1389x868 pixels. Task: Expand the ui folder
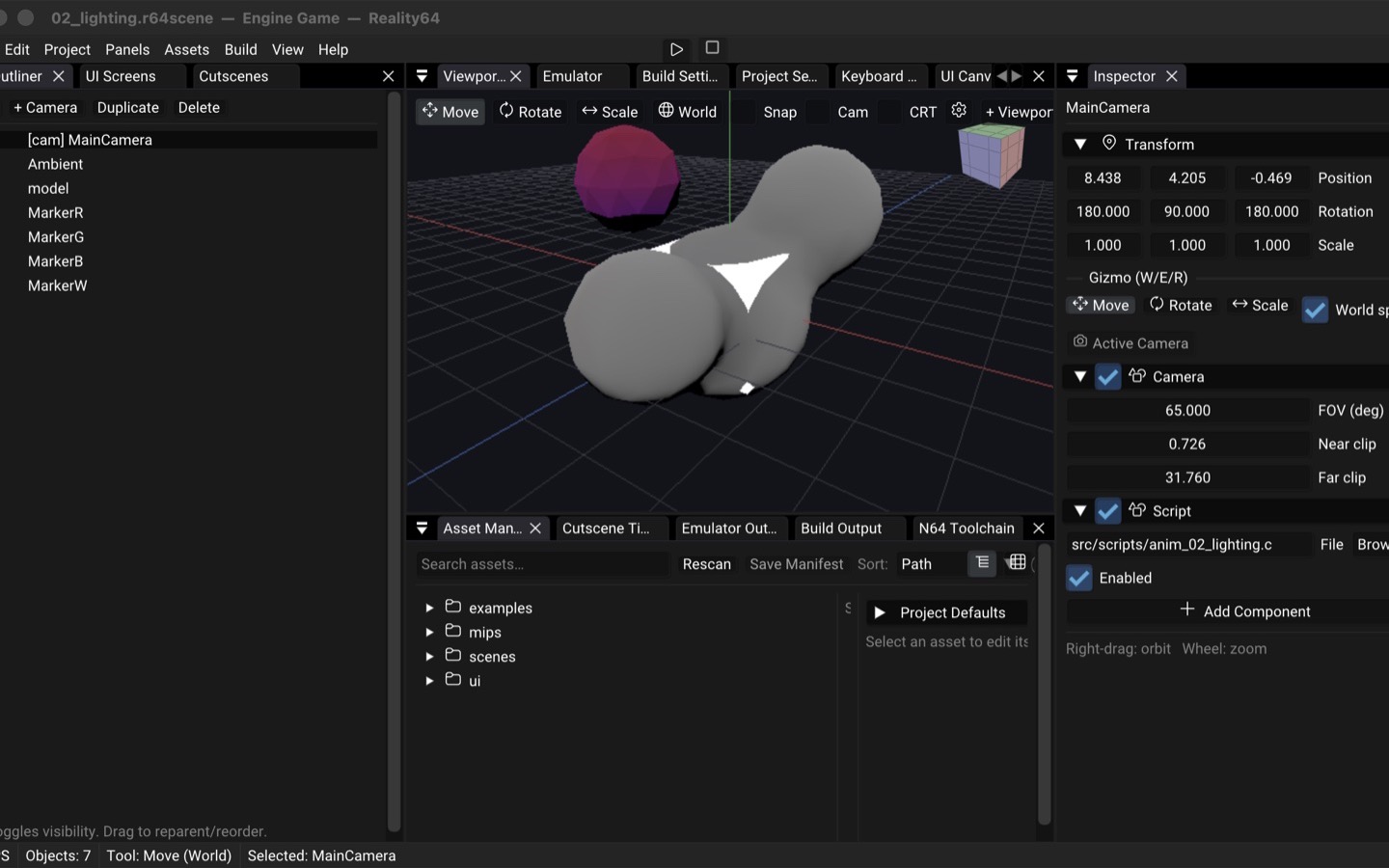point(429,680)
